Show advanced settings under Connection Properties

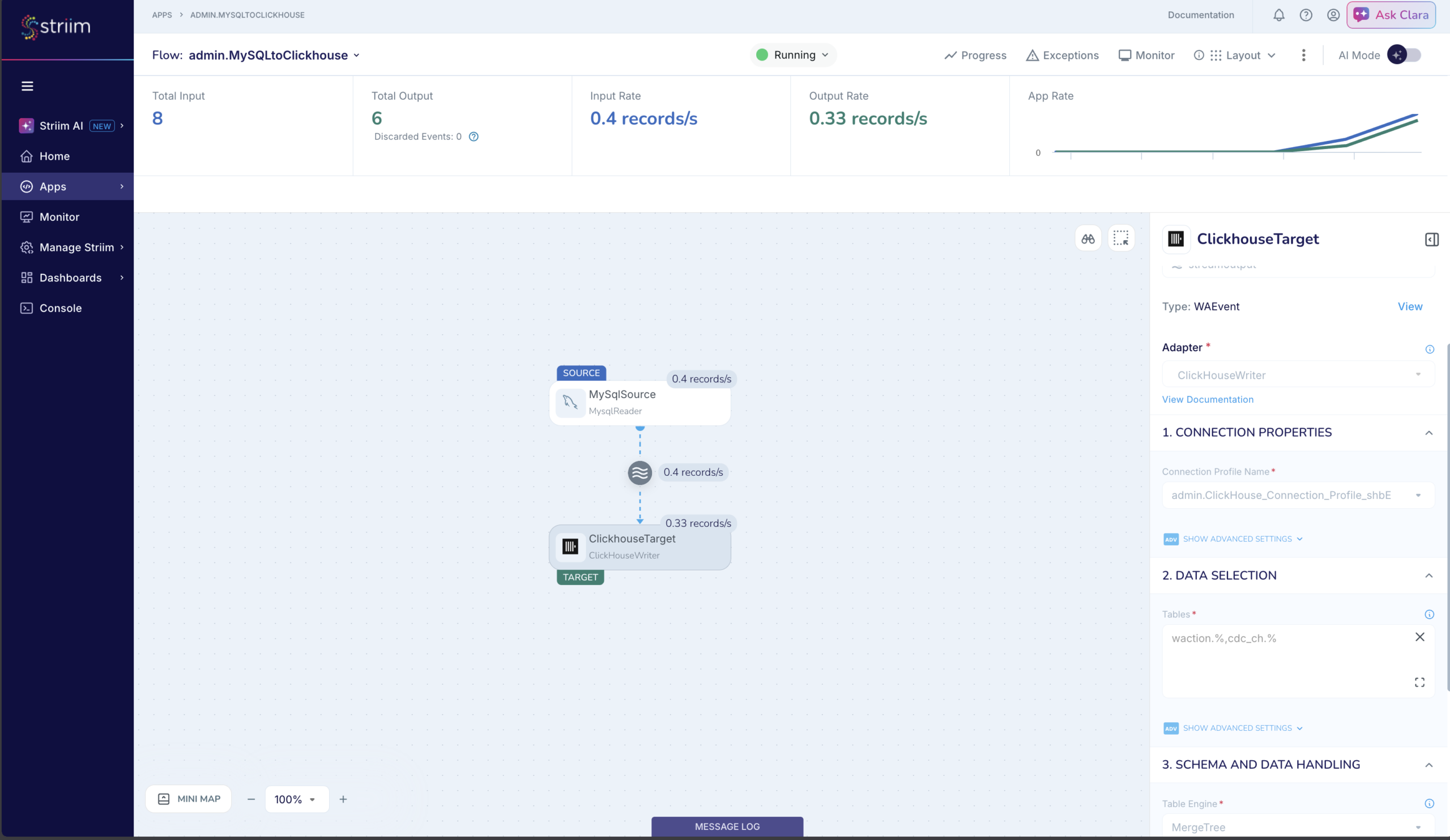point(1232,539)
